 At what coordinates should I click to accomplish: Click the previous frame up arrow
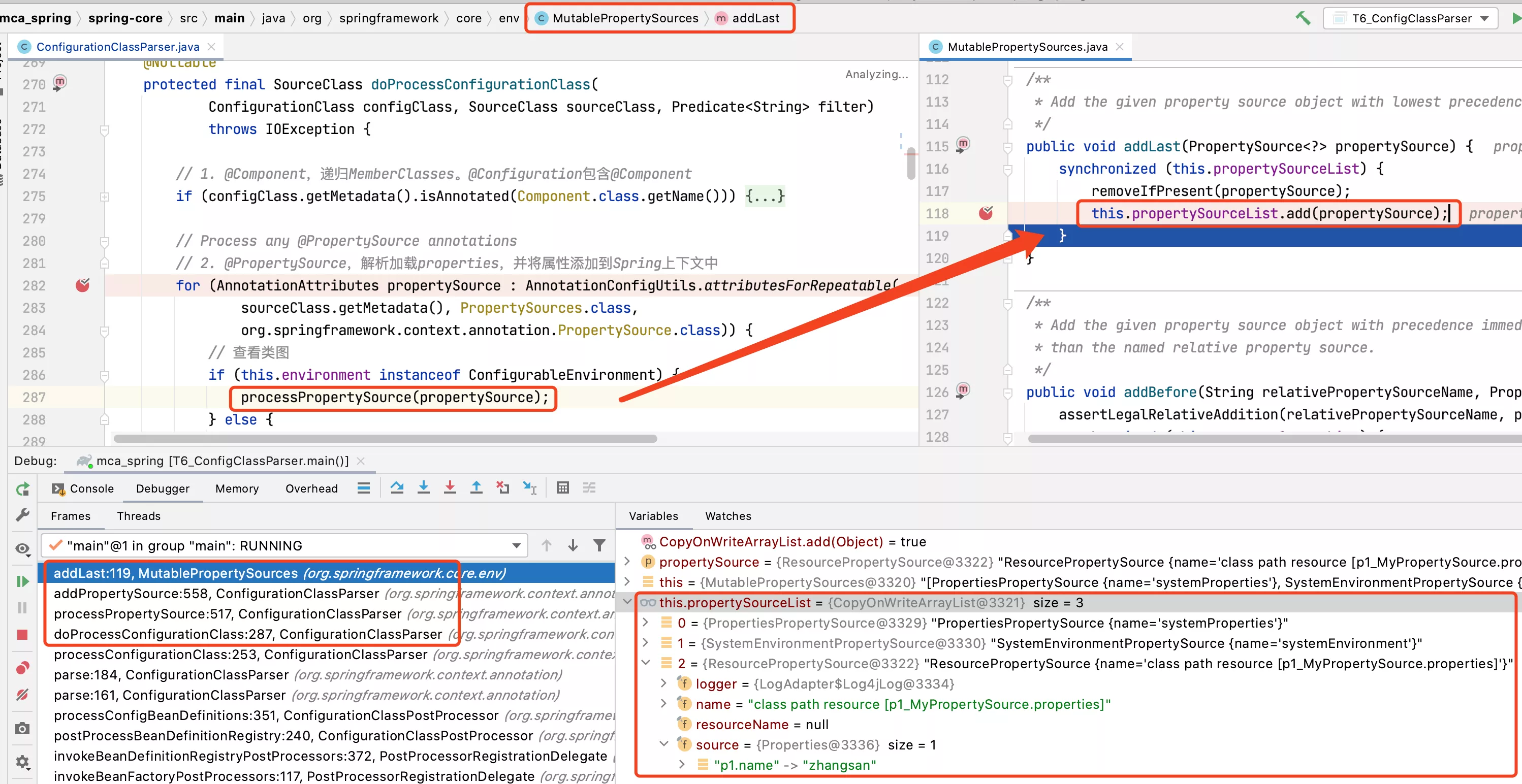[547, 545]
